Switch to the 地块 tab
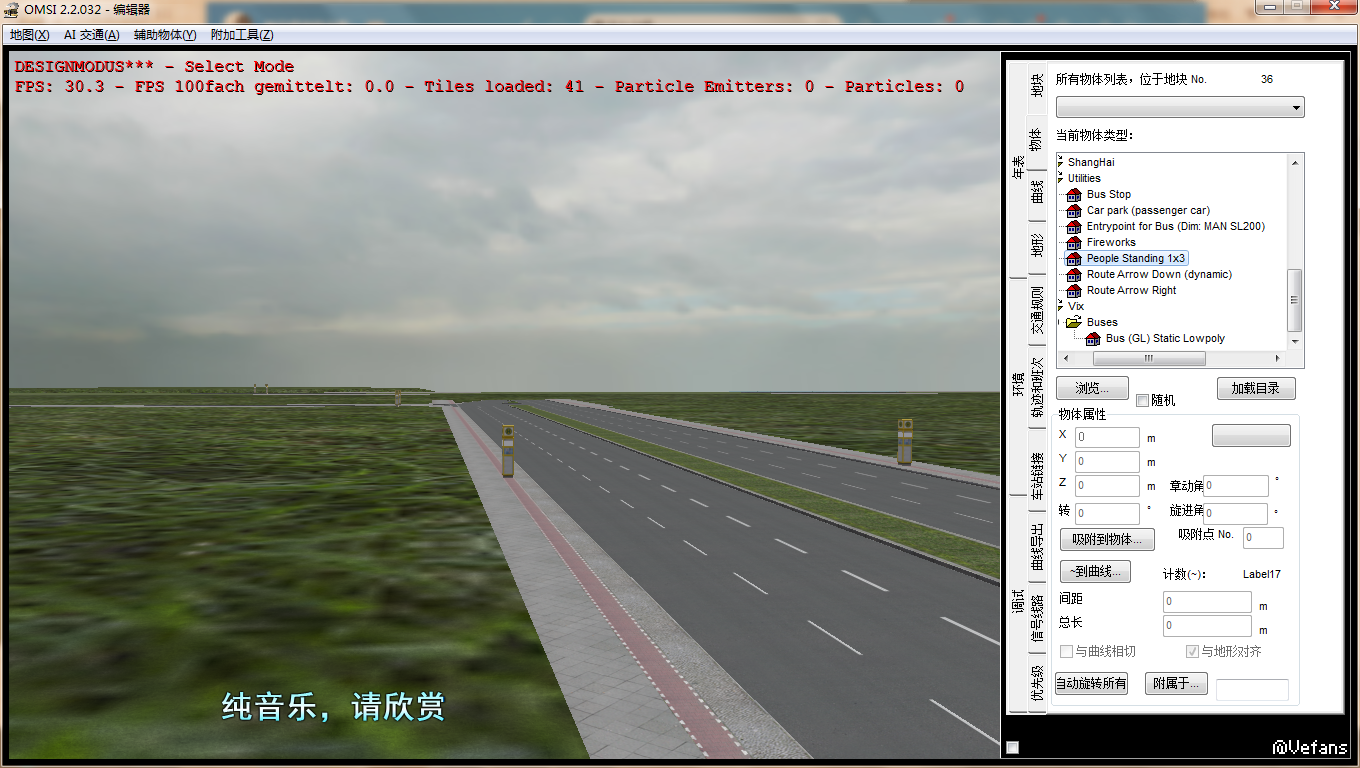Viewport: 1360px width, 768px height. click(x=1037, y=86)
